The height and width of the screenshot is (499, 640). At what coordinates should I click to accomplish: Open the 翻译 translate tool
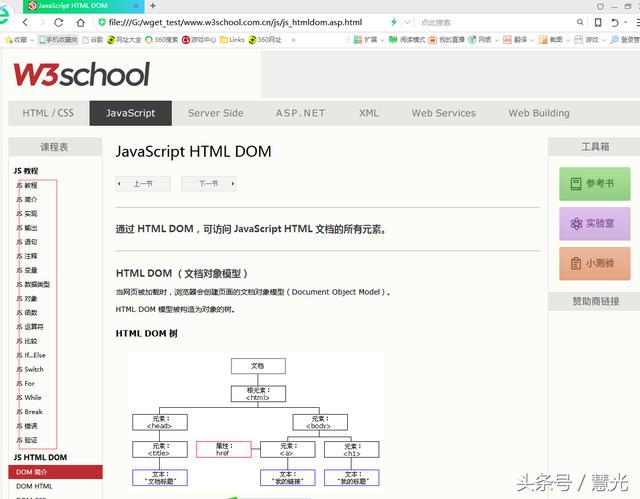pyautogui.click(x=515, y=40)
